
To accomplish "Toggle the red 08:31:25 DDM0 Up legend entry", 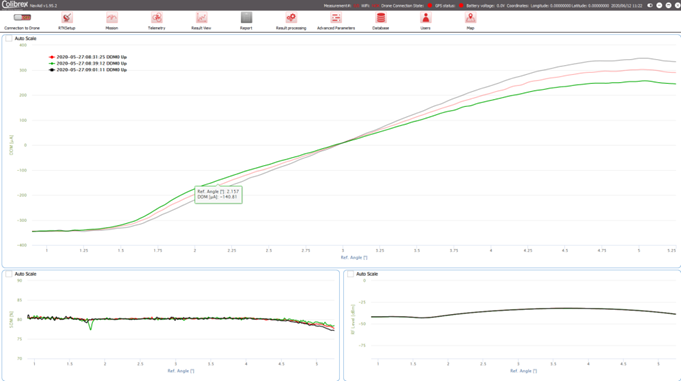I will [88, 57].
